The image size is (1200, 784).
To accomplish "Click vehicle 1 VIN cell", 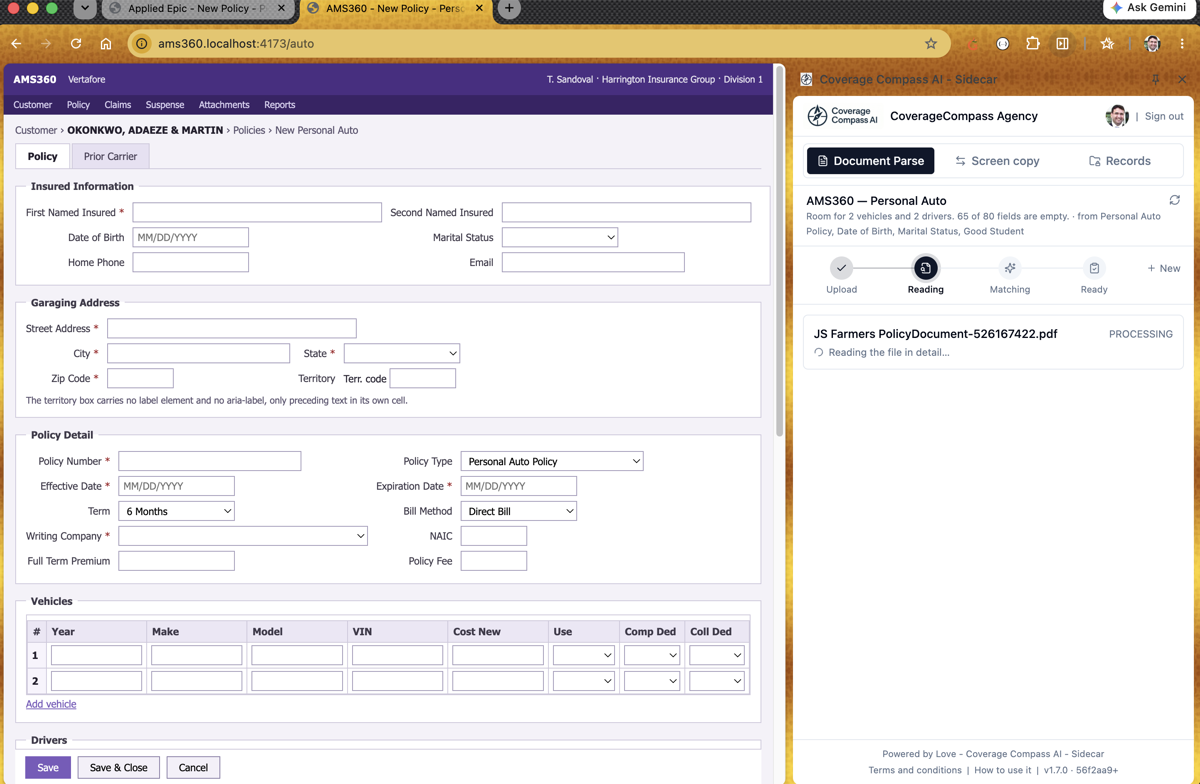I will coord(397,655).
